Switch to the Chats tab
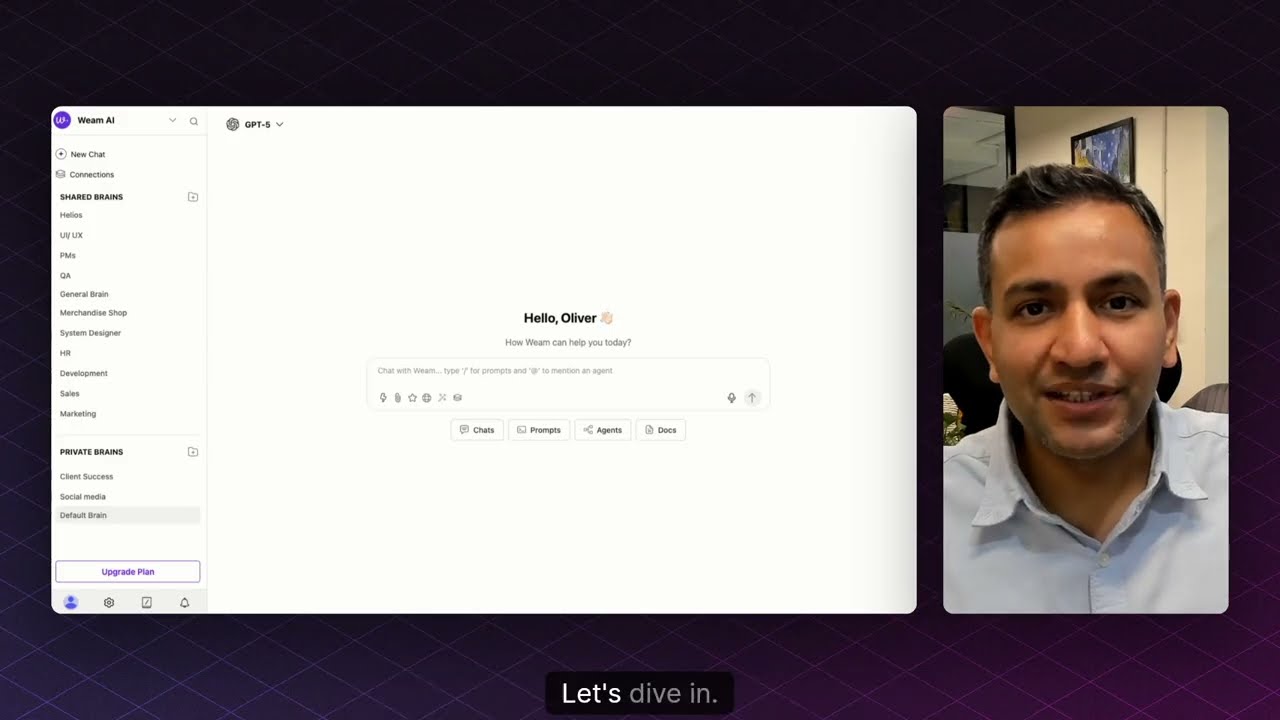The width and height of the screenshot is (1280, 720). coord(477,430)
